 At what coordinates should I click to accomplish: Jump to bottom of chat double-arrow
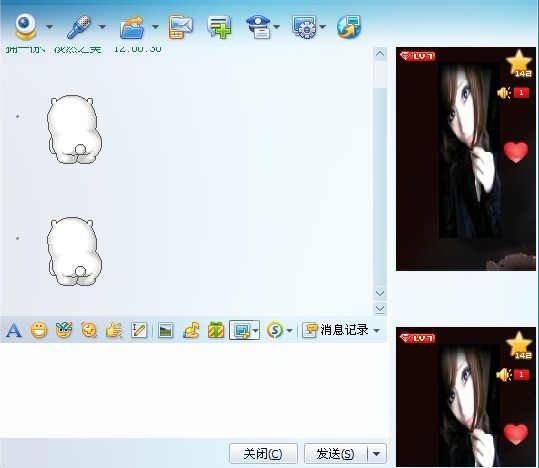[380, 309]
